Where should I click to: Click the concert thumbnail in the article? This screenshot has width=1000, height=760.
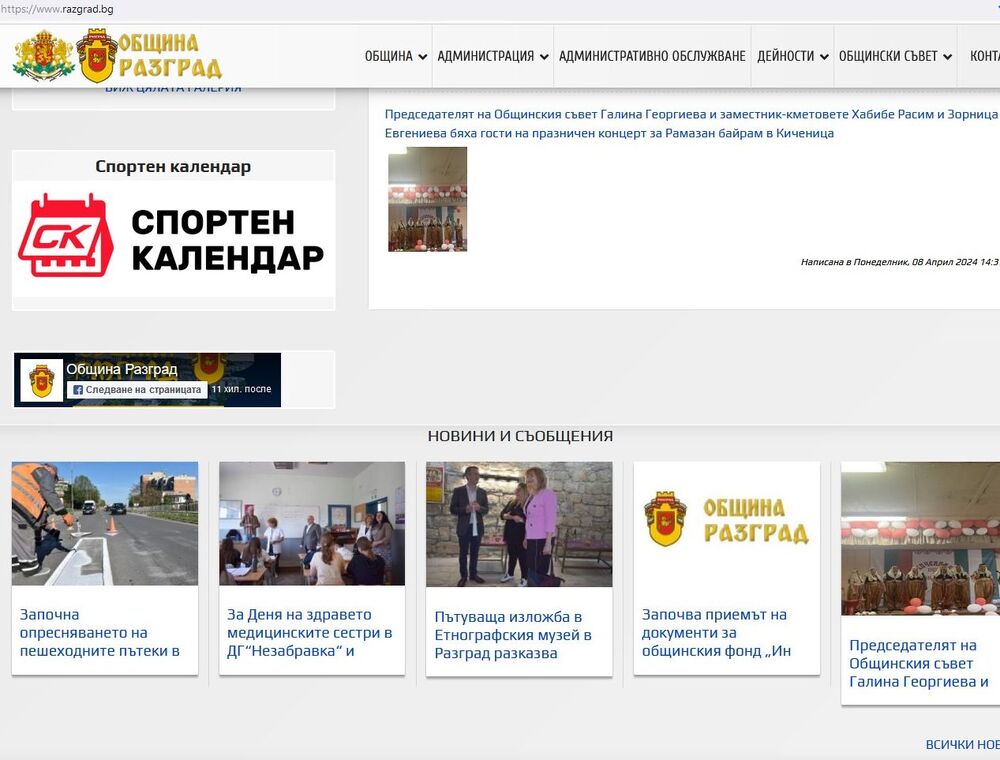pos(427,199)
